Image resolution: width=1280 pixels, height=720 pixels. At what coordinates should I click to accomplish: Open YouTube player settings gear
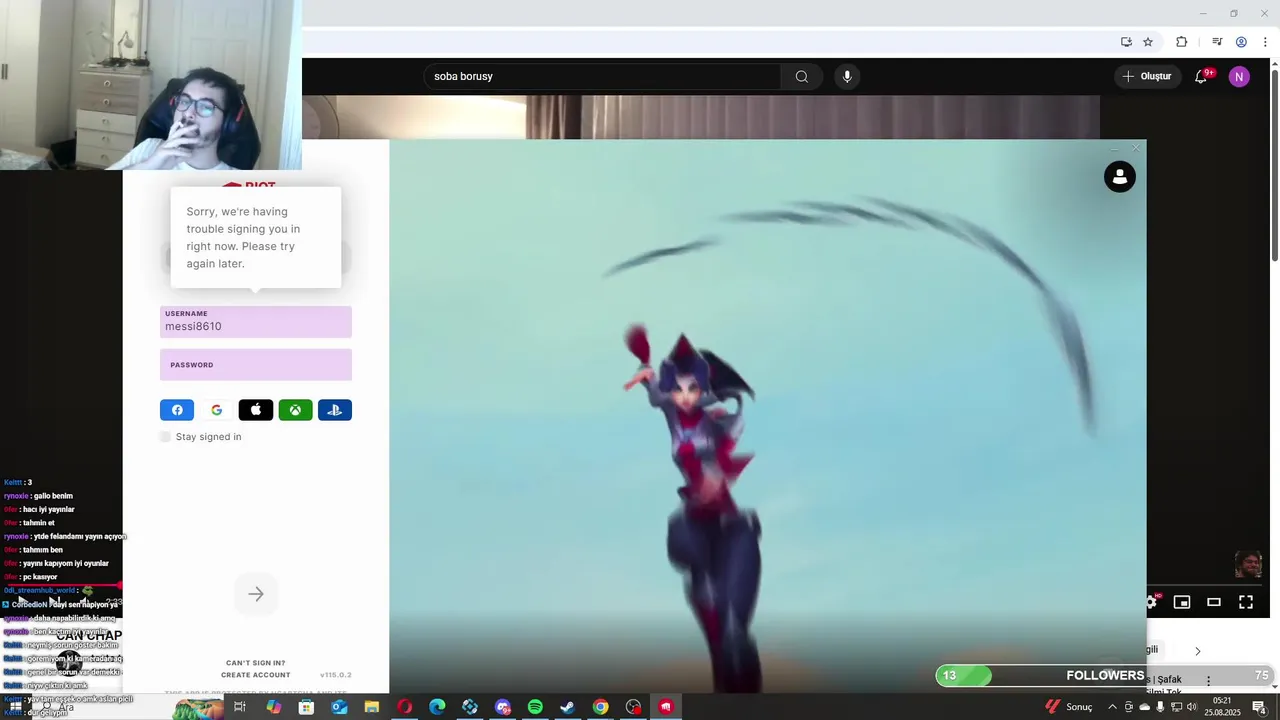pos(1151,602)
